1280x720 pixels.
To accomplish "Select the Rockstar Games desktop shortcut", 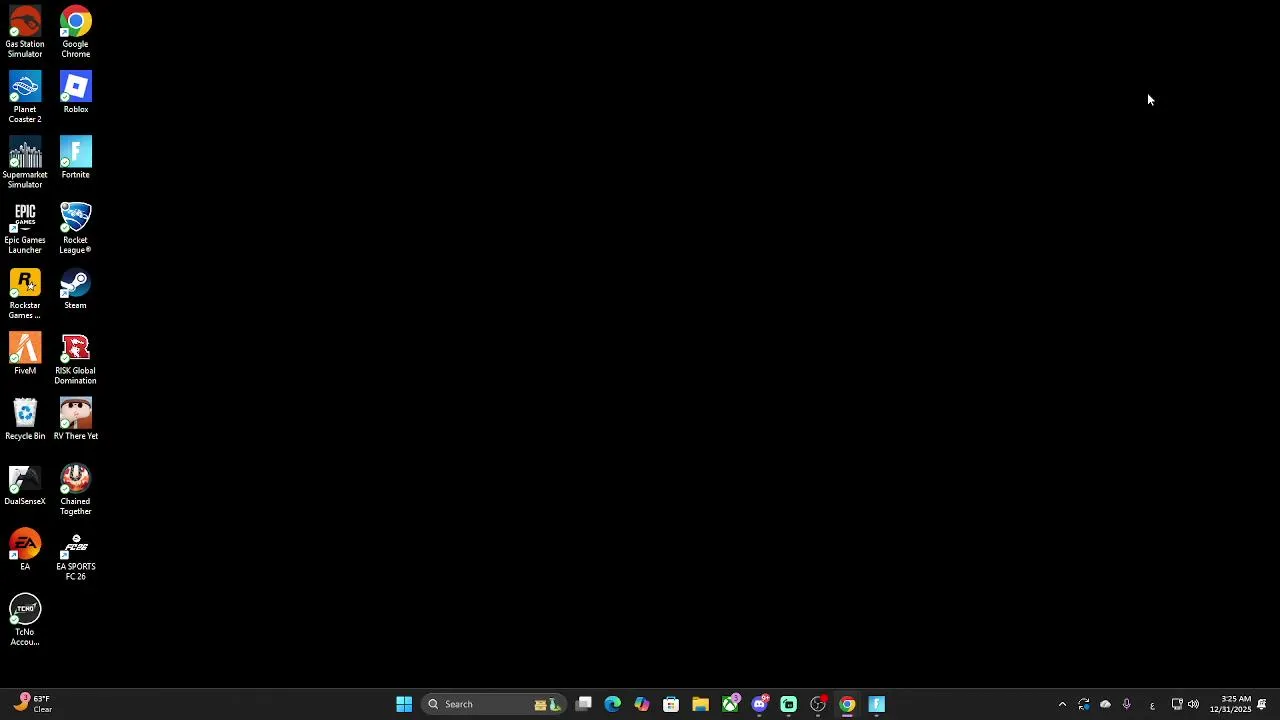I will pyautogui.click(x=25, y=293).
